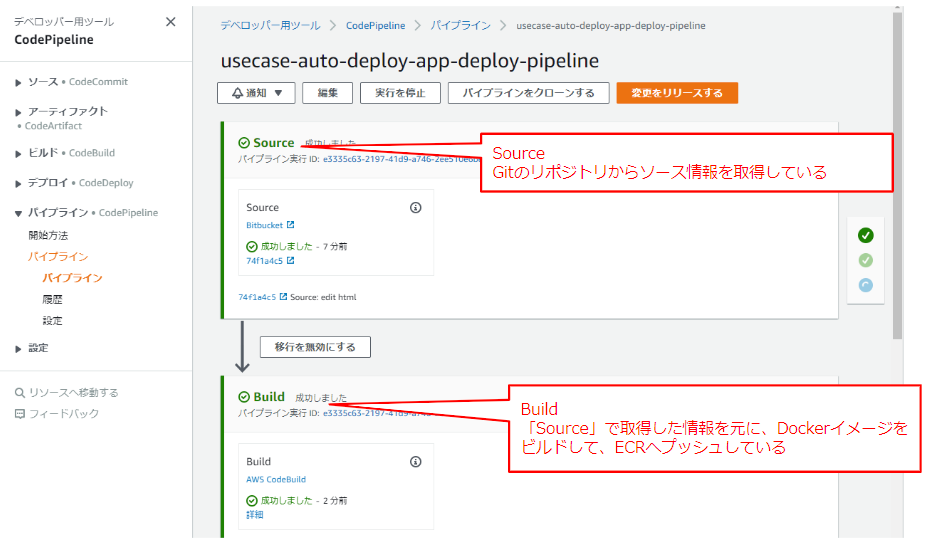Expand the 設定 section at the sidebar bottom
The image size is (926, 550).
[x=18, y=349]
